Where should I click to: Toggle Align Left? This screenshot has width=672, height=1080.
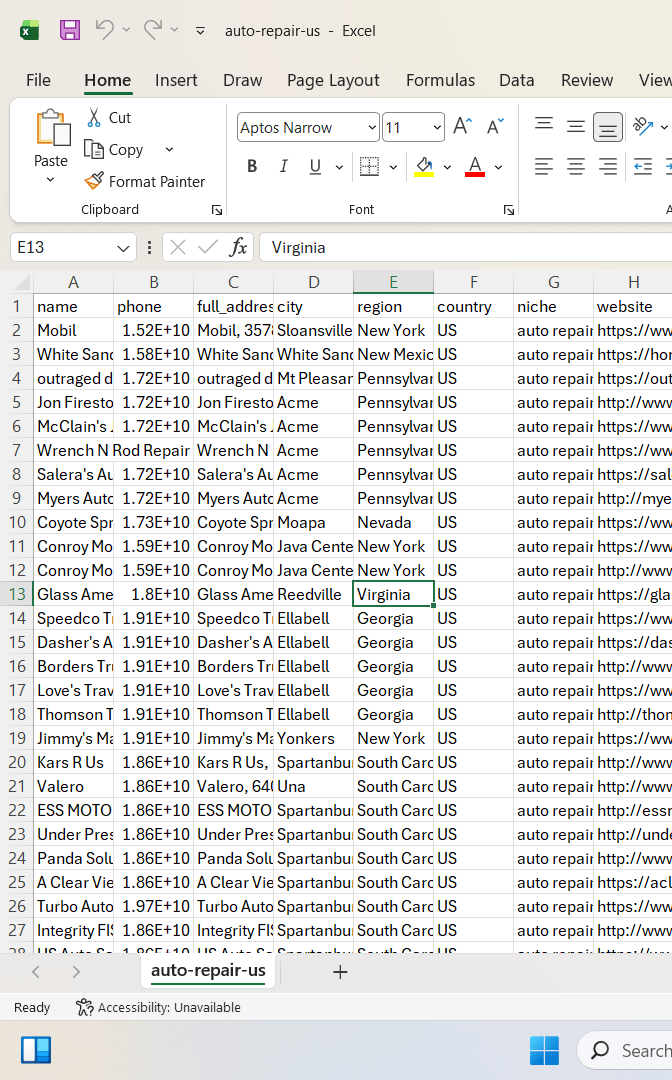point(544,166)
